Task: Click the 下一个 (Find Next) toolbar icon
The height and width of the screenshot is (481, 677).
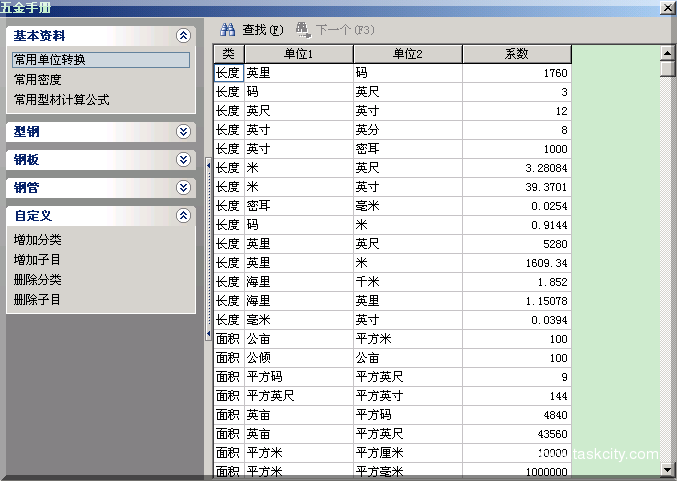Action: 303,30
